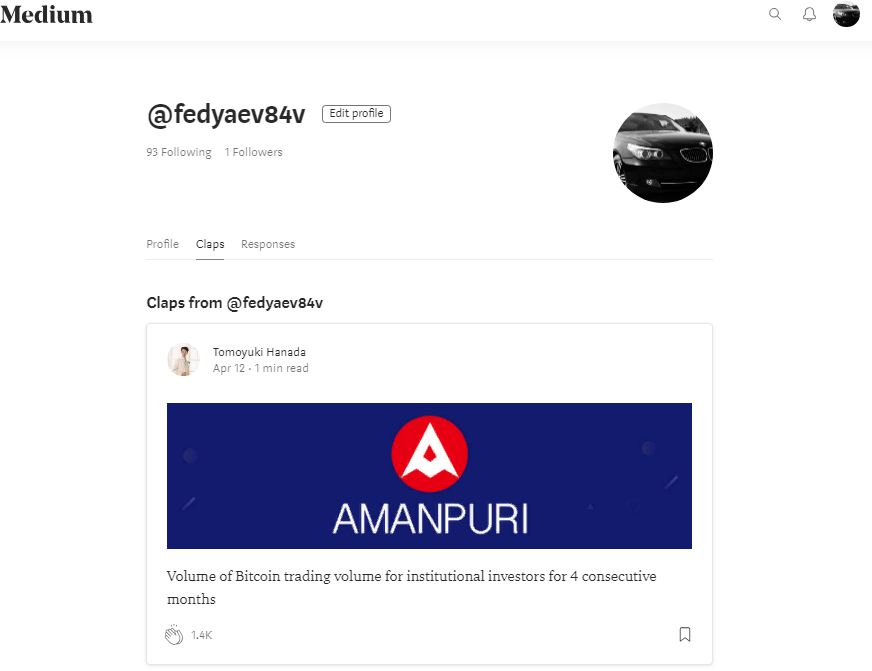Open Tomoyuki Hanada author name link
This screenshot has height=671, width=872.
(x=259, y=352)
